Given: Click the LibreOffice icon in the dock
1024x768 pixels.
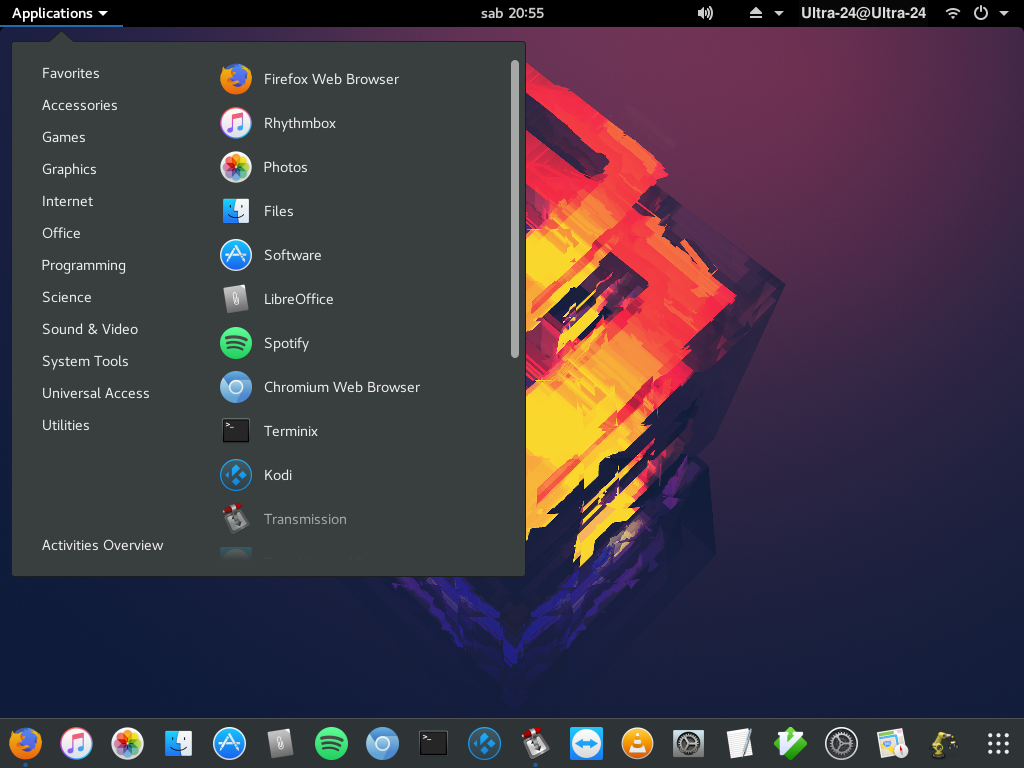Looking at the screenshot, I should pos(280,743).
